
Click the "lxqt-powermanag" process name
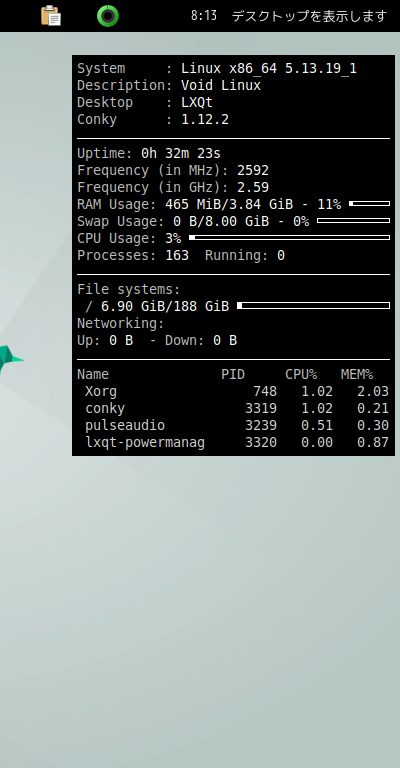point(145,443)
